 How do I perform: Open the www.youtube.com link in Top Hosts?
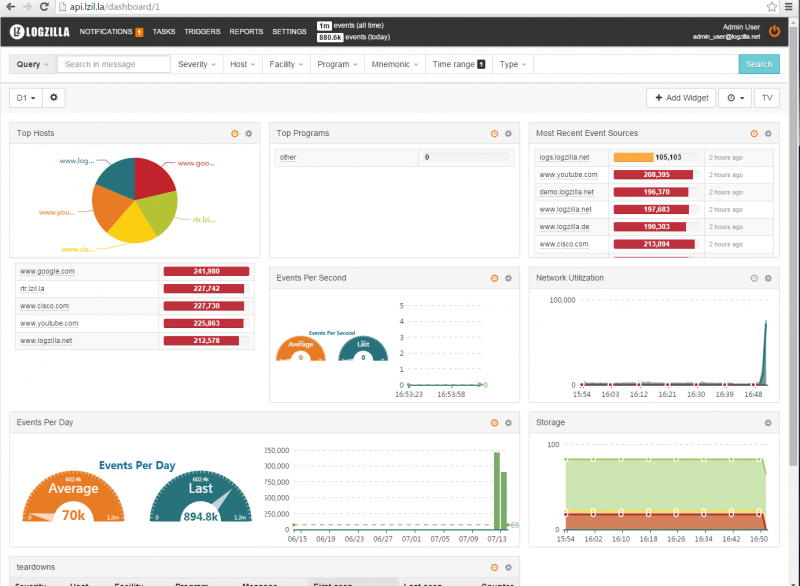pos(49,323)
